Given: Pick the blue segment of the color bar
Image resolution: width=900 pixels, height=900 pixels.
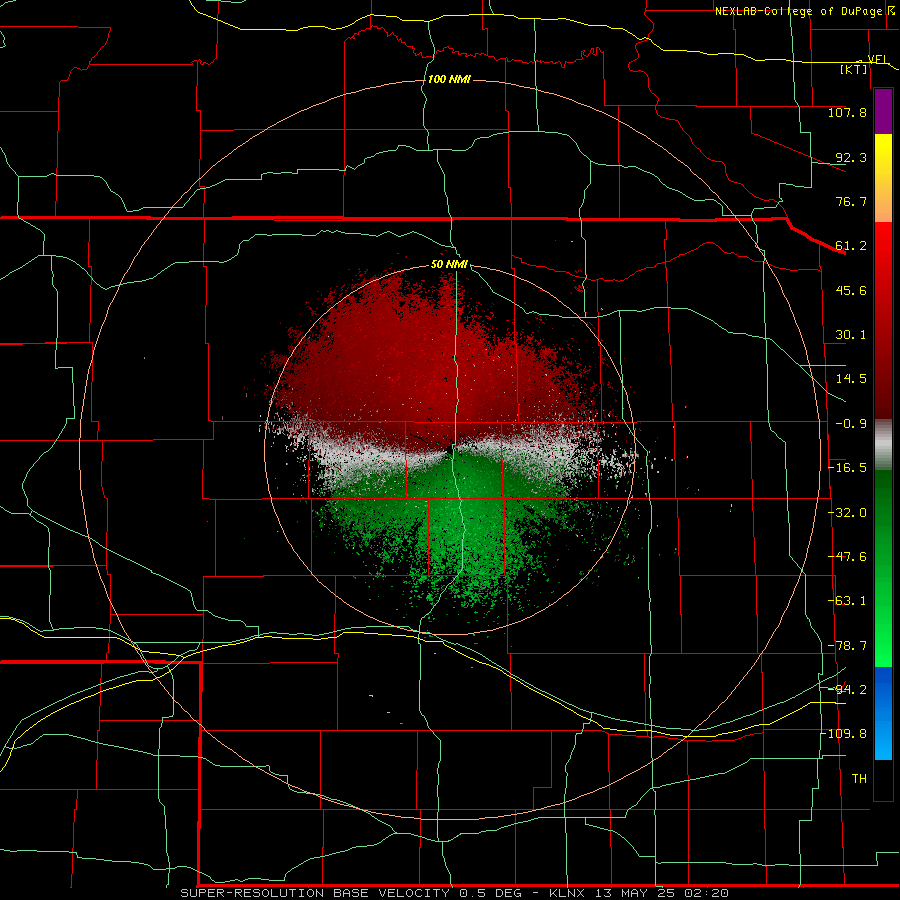Looking at the screenshot, I should [883, 713].
